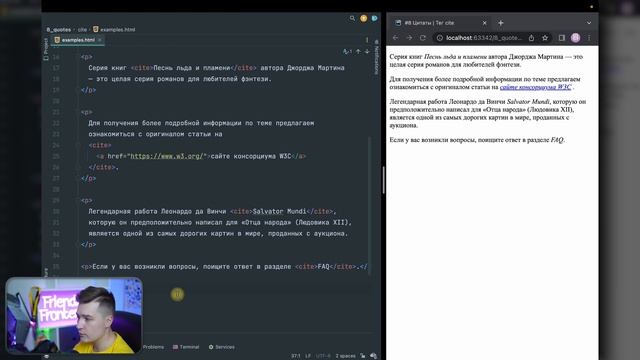Click 'Salvator Mundi' italic text in browser
Screen dimensions: 640x360
(528, 102)
